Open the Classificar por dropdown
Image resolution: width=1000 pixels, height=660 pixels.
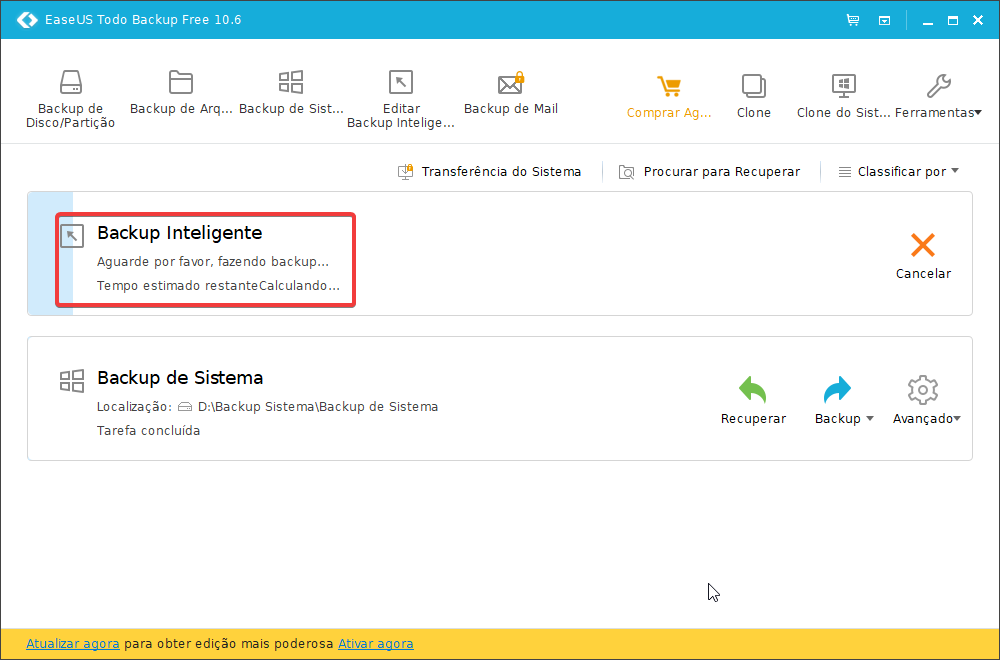point(898,172)
